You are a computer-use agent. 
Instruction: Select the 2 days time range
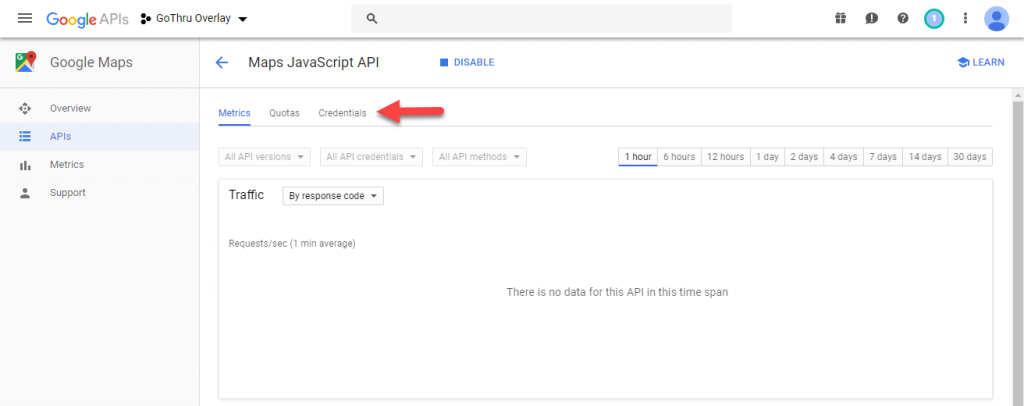point(804,157)
